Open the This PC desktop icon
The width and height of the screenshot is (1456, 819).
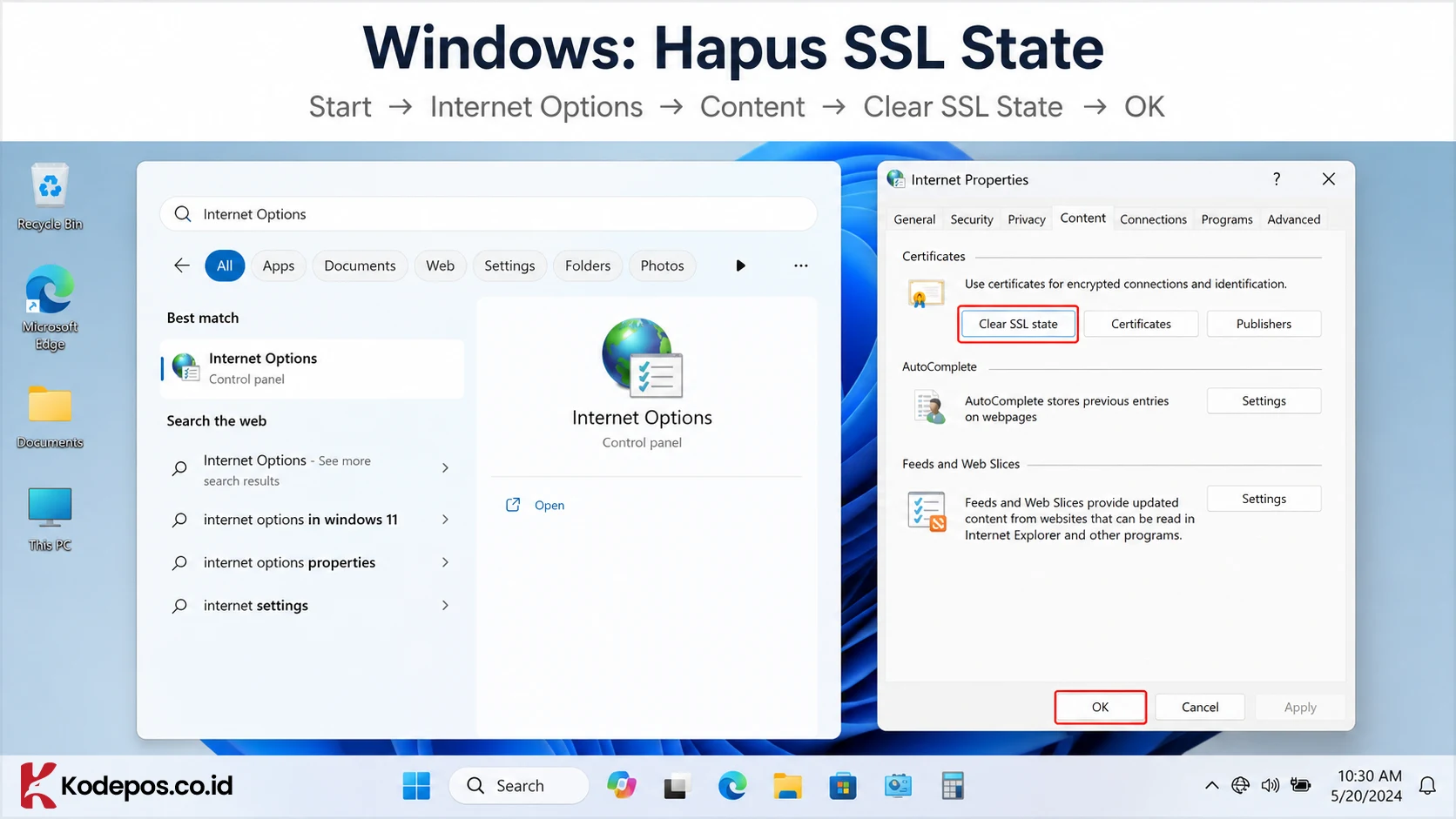pos(50,519)
